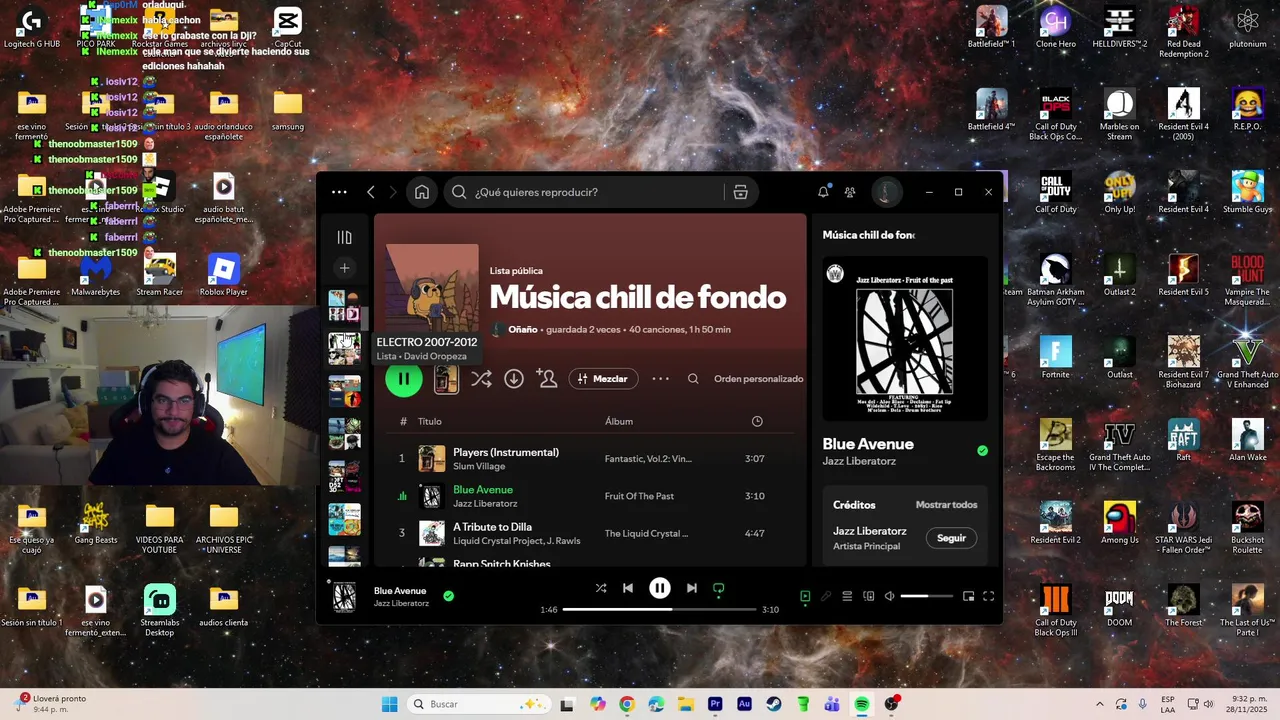Open Spotify three-dot main menu
This screenshot has height=720, width=1280.
[339, 192]
